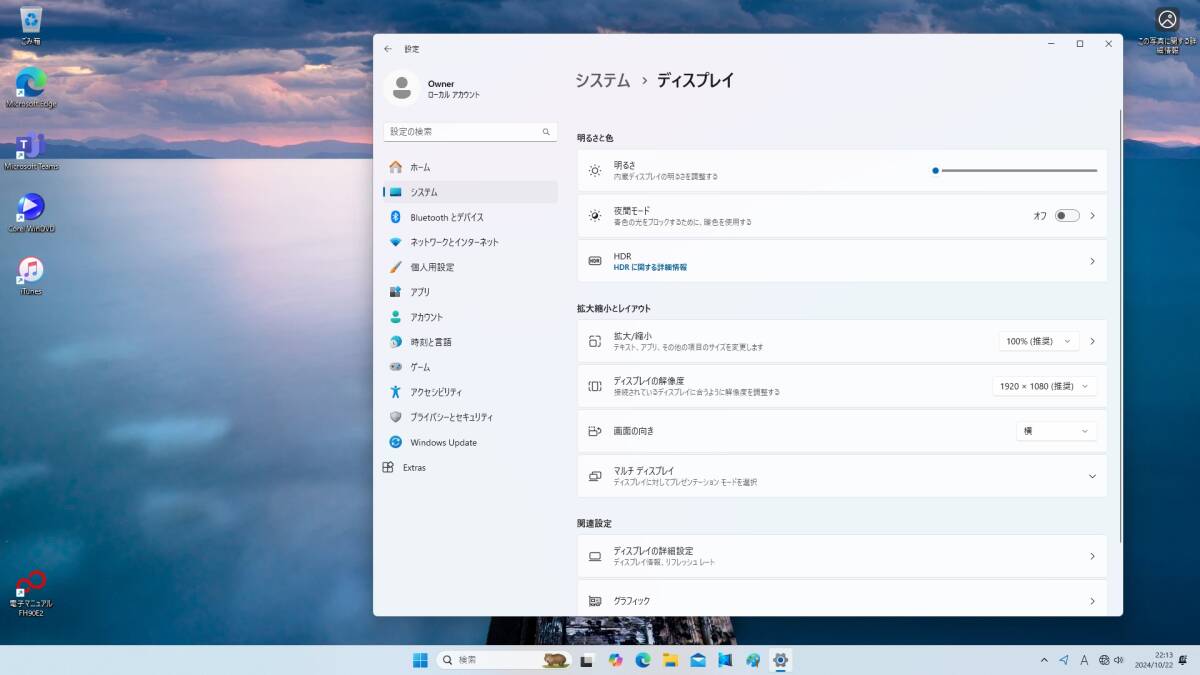
Task: Open Task View from the taskbar
Action: click(x=587, y=660)
